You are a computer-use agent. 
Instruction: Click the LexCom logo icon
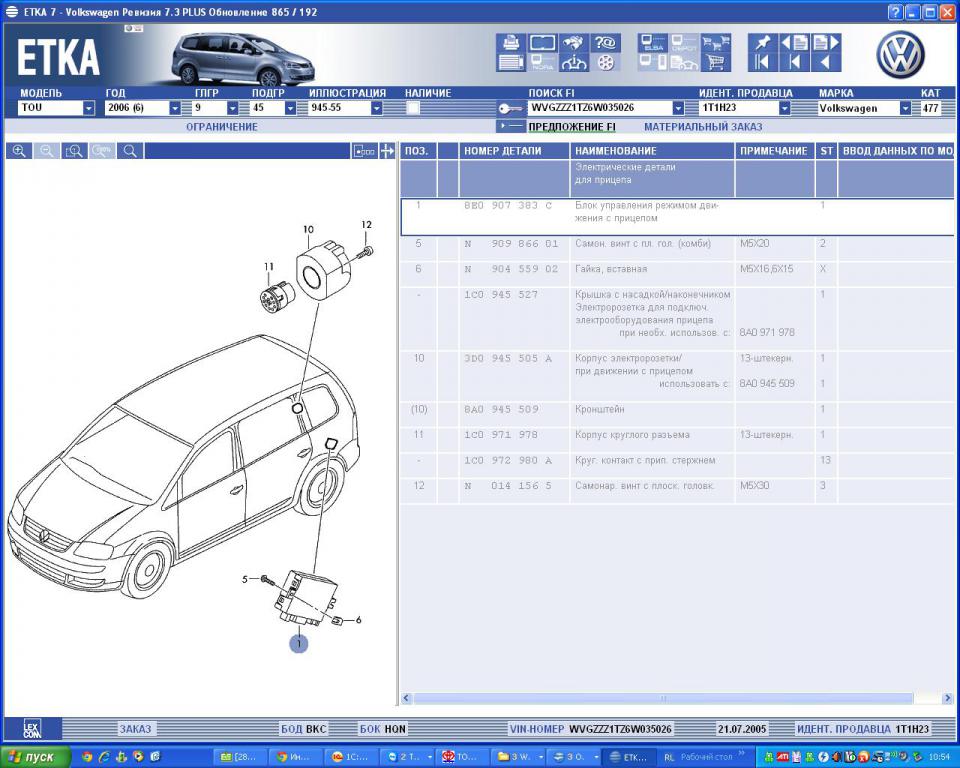pyautogui.click(x=32, y=729)
